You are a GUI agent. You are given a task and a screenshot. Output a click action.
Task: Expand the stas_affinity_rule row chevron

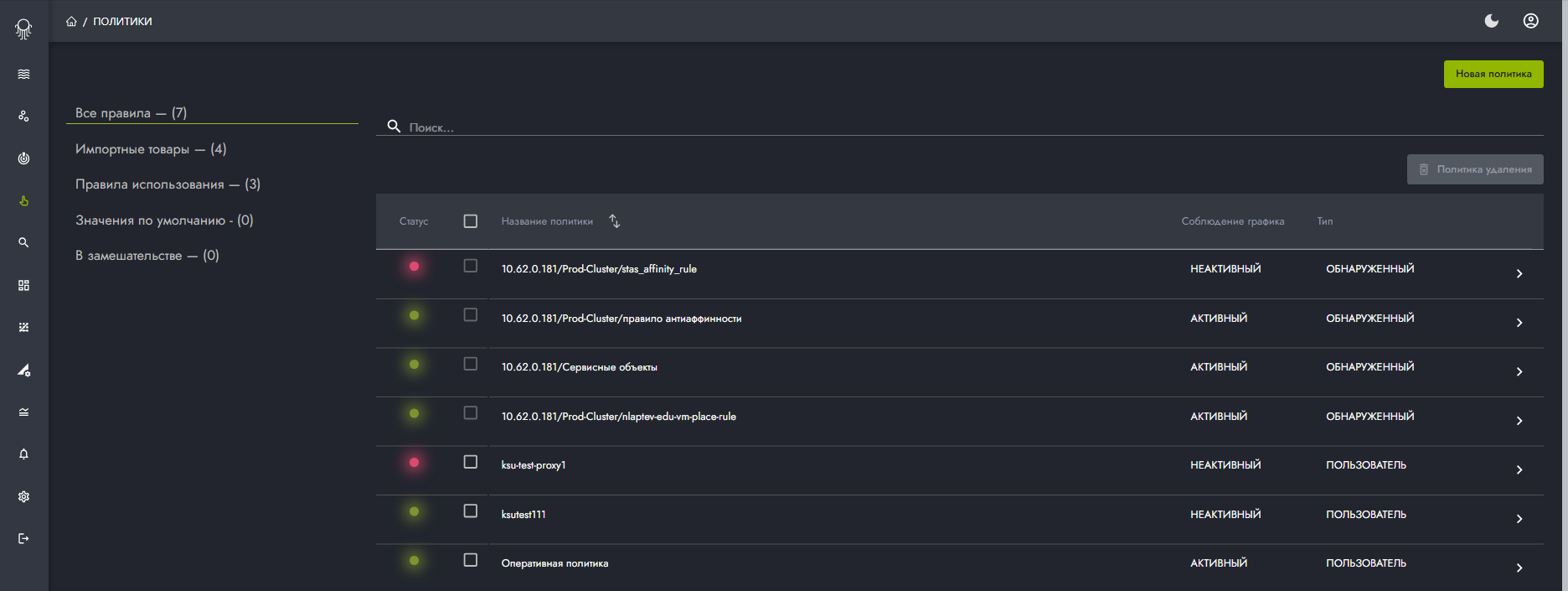[x=1519, y=273]
